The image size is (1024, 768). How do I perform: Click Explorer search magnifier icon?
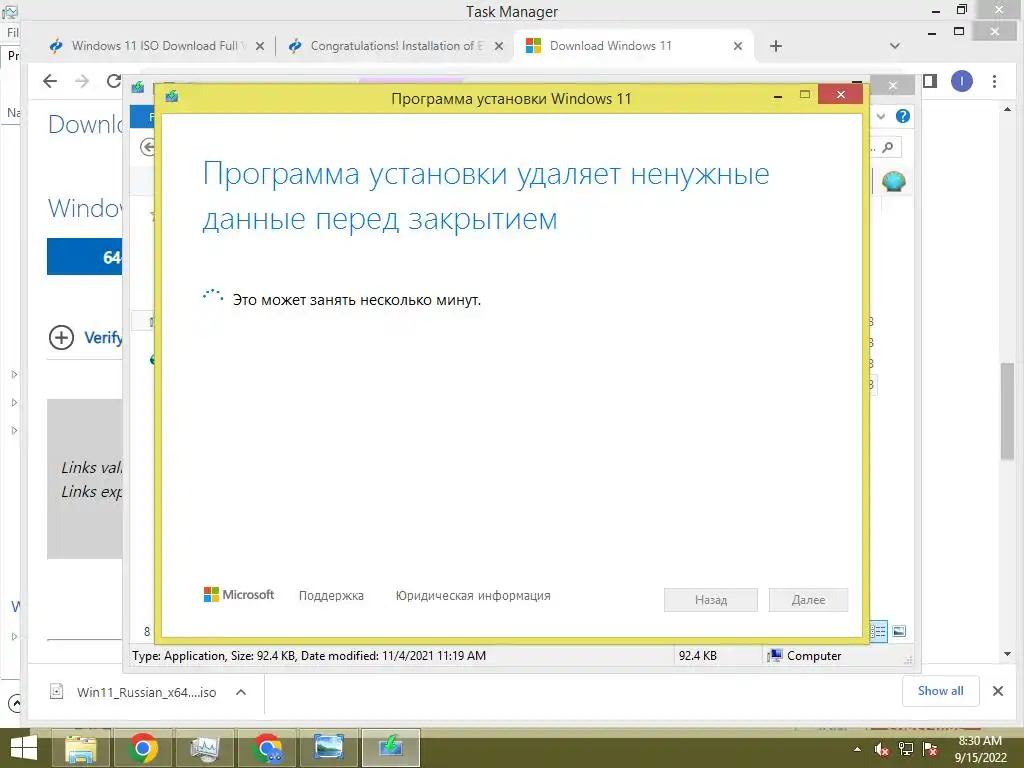pyautogui.click(x=887, y=147)
